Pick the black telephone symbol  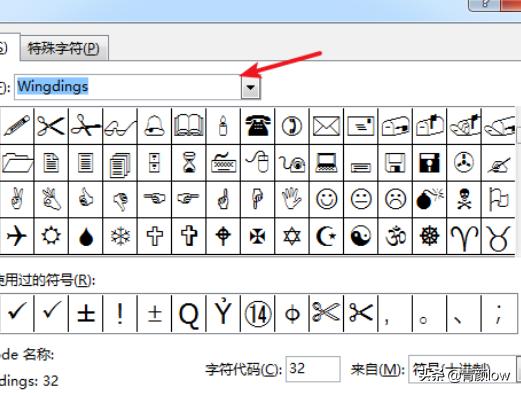[x=257, y=126]
